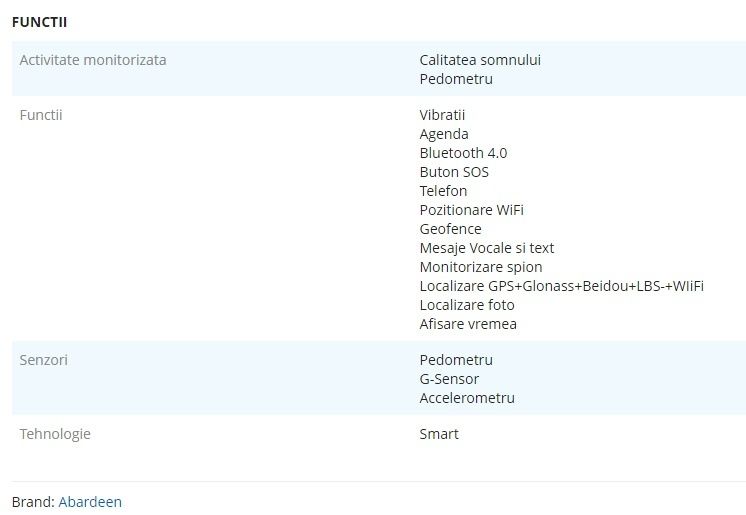The width and height of the screenshot is (746, 515).
Task: Click the Accelerometru value
Action: (x=467, y=398)
